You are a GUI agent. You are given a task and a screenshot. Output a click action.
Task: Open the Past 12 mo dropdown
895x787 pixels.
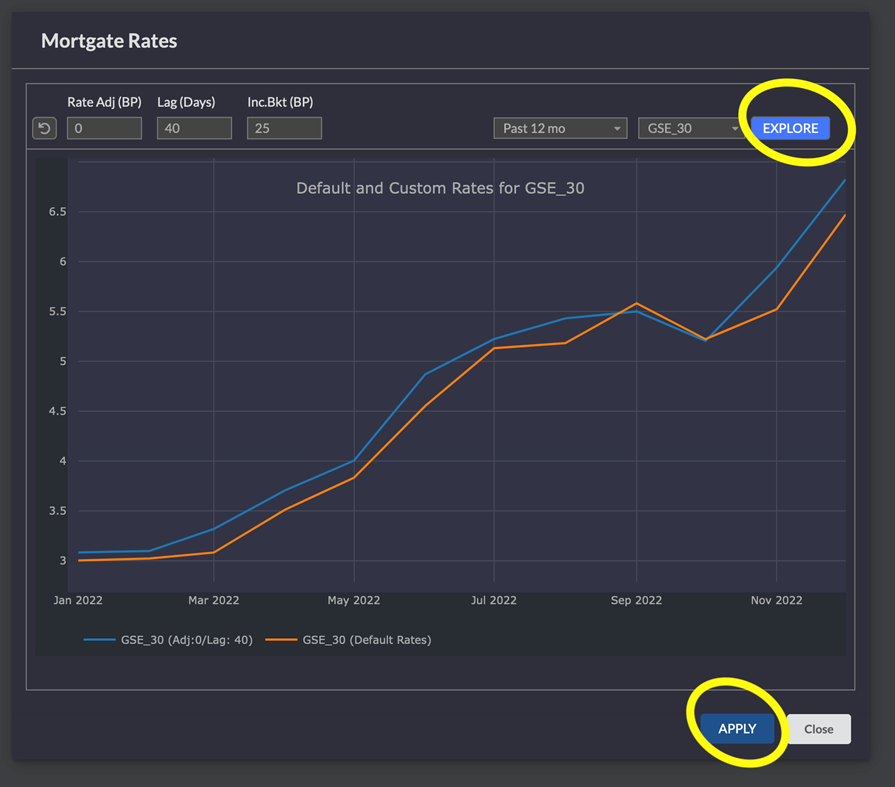point(560,128)
